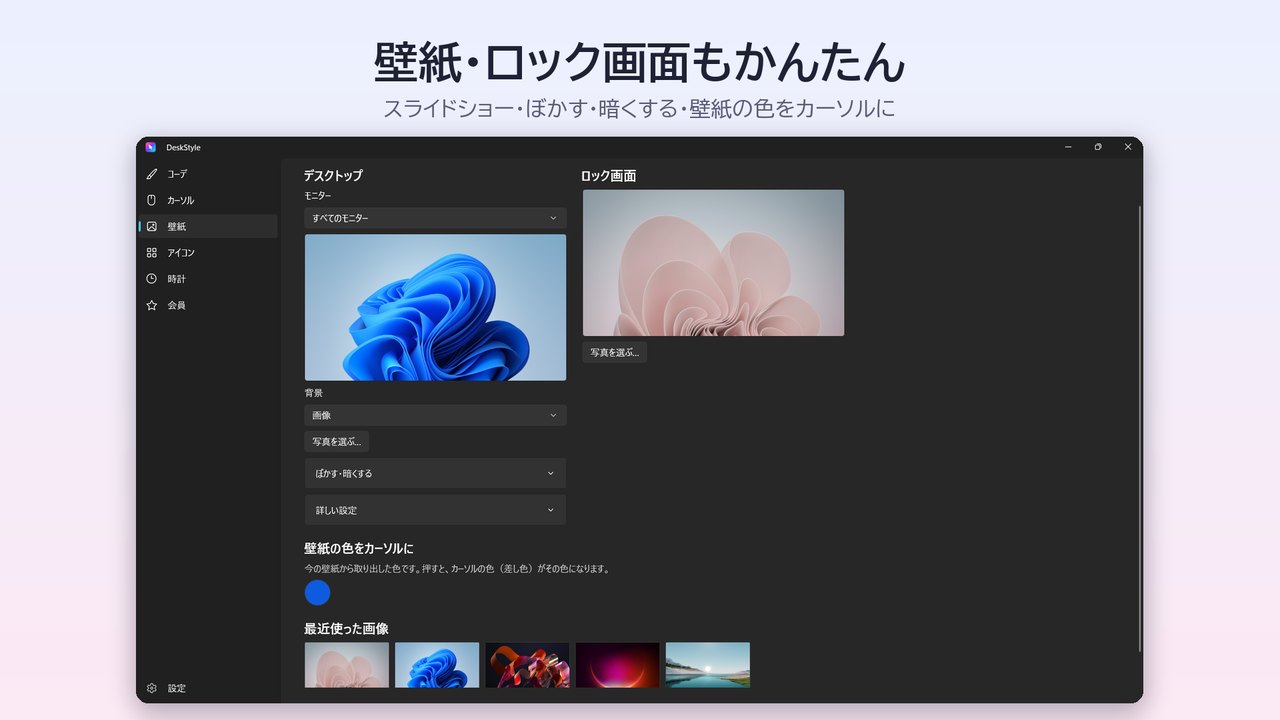
Task: Select the コーデ brush icon in sidebar
Action: pos(152,174)
